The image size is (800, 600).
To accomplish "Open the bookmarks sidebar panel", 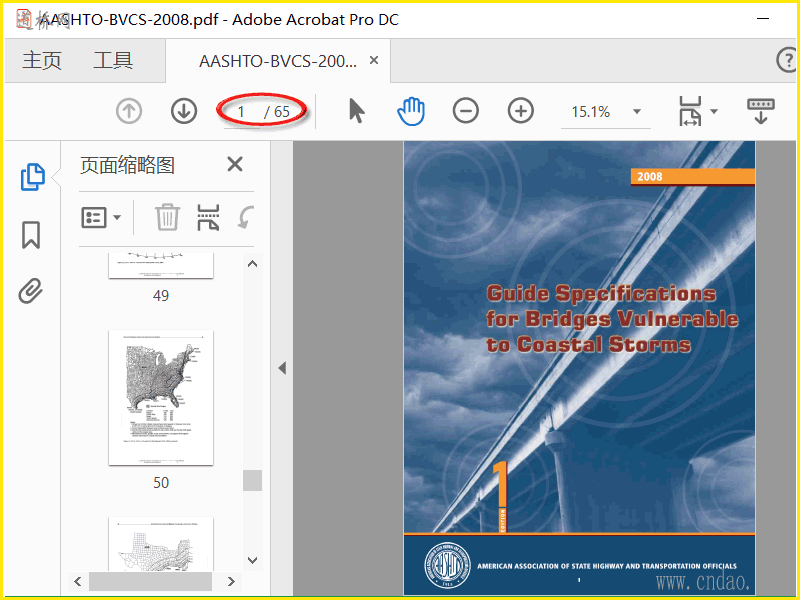I will 31,235.
